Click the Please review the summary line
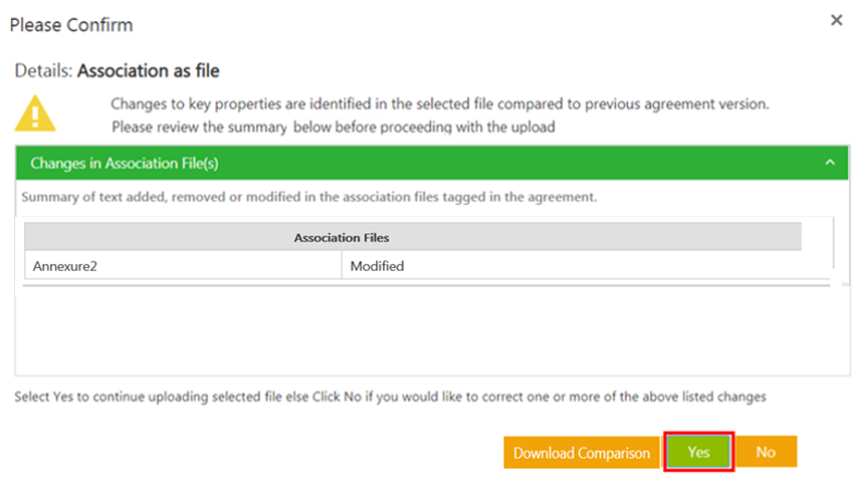 333,127
